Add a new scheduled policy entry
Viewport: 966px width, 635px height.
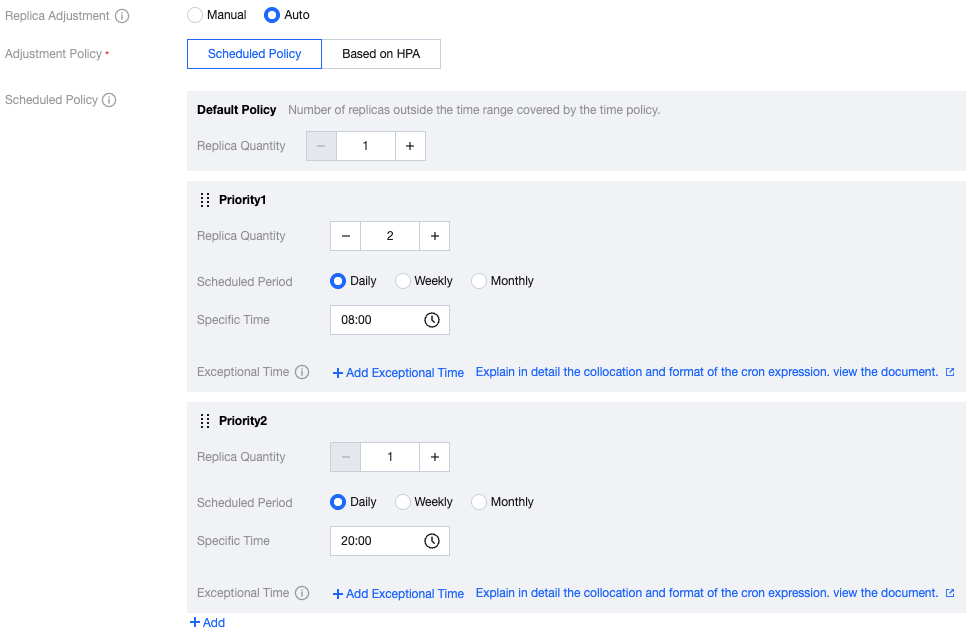tap(207, 623)
